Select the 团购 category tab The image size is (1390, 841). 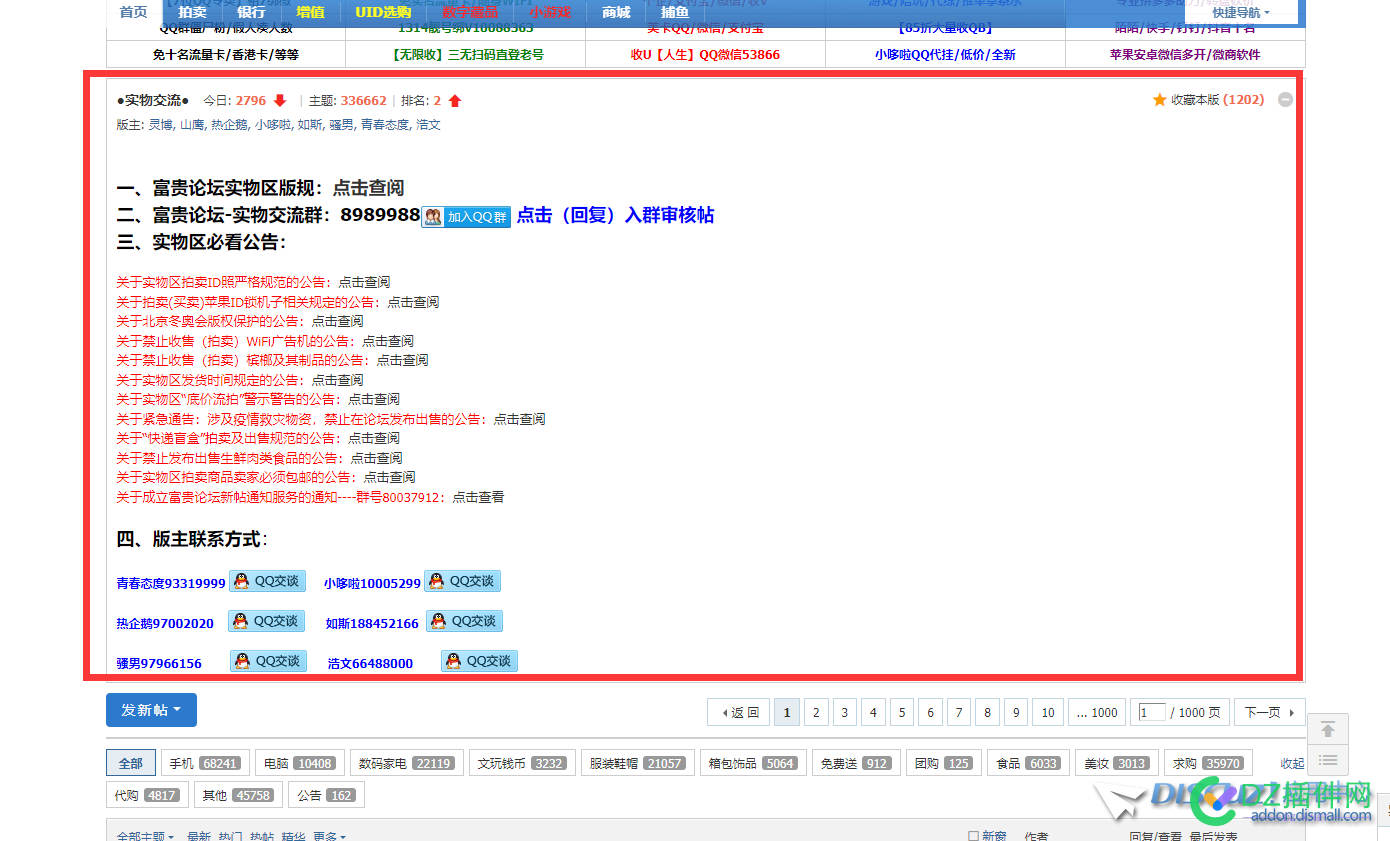(944, 763)
